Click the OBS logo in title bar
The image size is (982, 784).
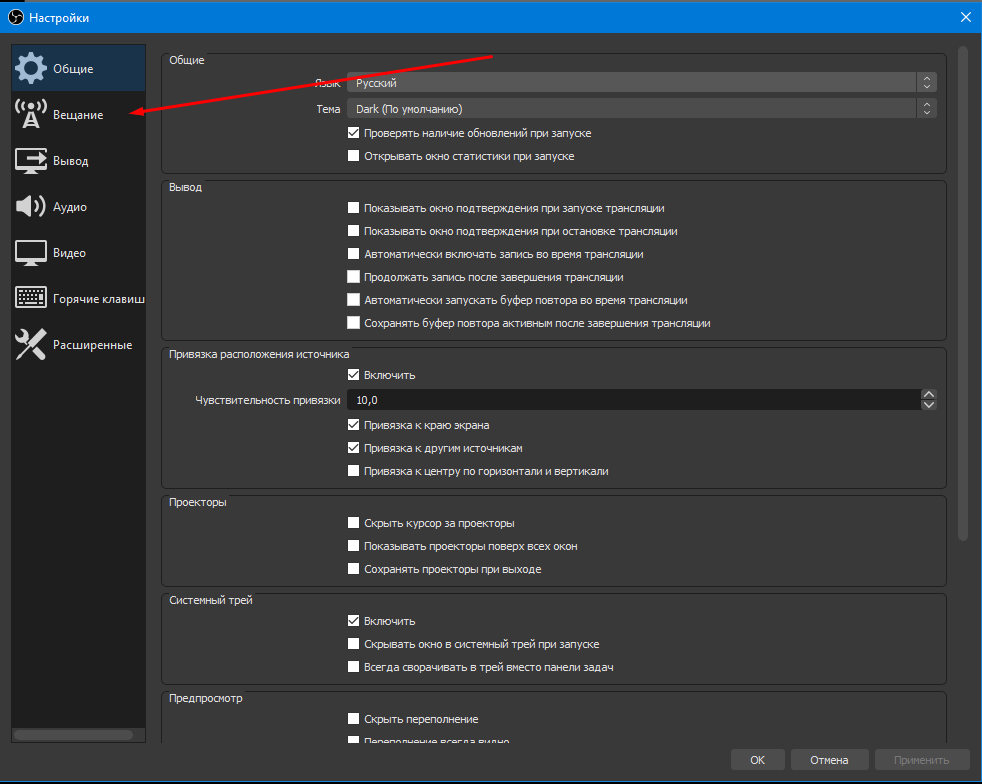click(14, 17)
